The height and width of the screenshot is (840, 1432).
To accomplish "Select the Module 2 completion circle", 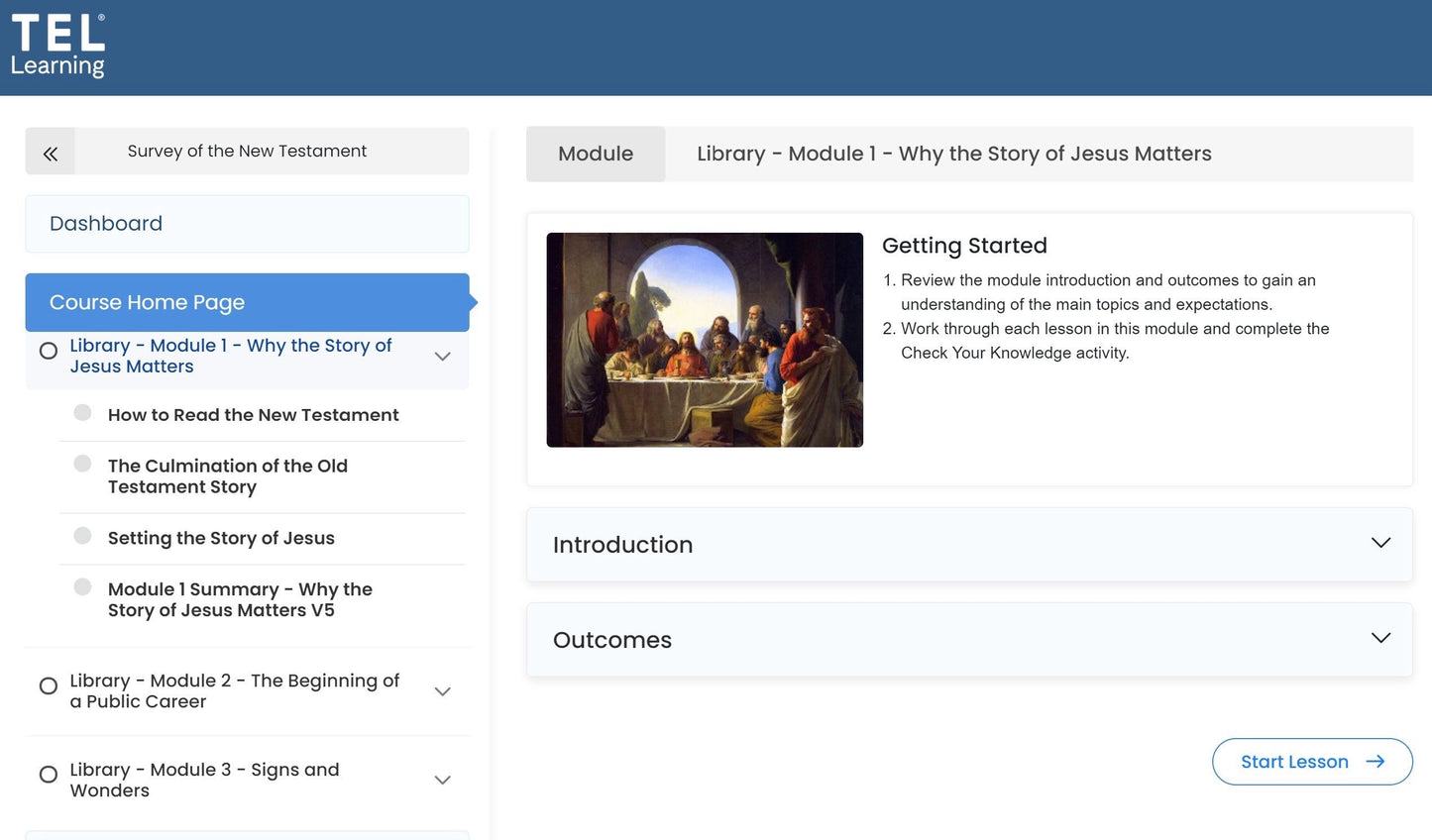I will pyautogui.click(x=48, y=685).
